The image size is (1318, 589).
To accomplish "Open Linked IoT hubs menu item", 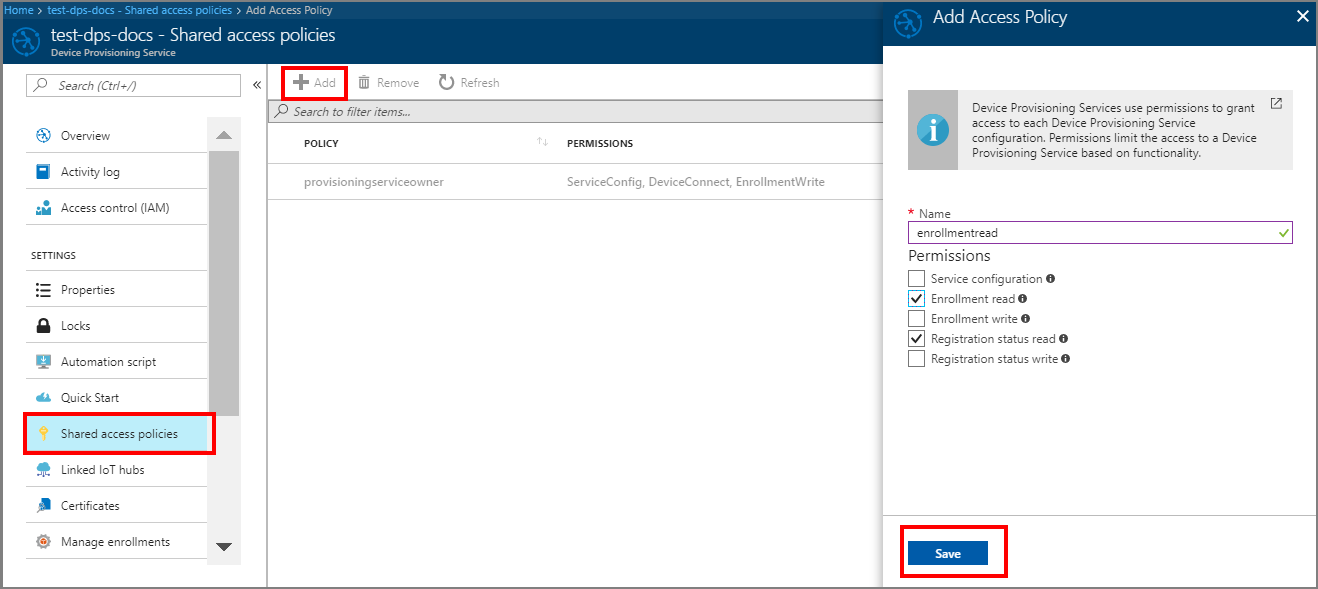I will tap(117, 470).
